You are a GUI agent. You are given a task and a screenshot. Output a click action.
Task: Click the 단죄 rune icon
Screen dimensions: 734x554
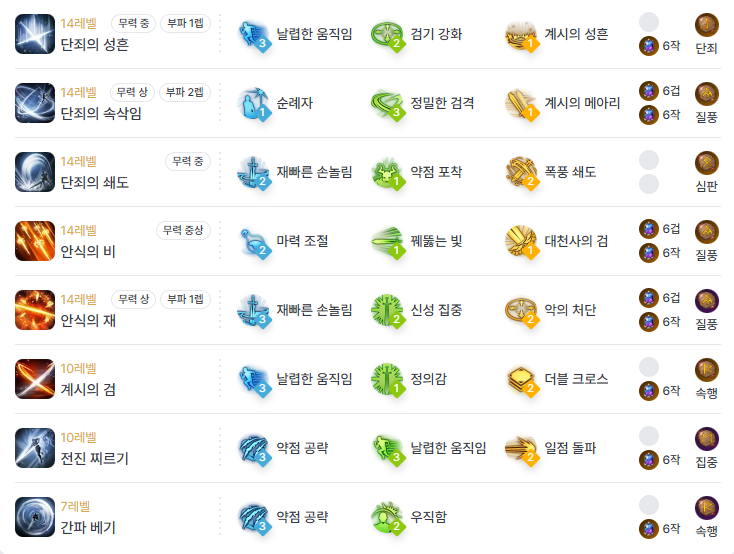point(706,25)
